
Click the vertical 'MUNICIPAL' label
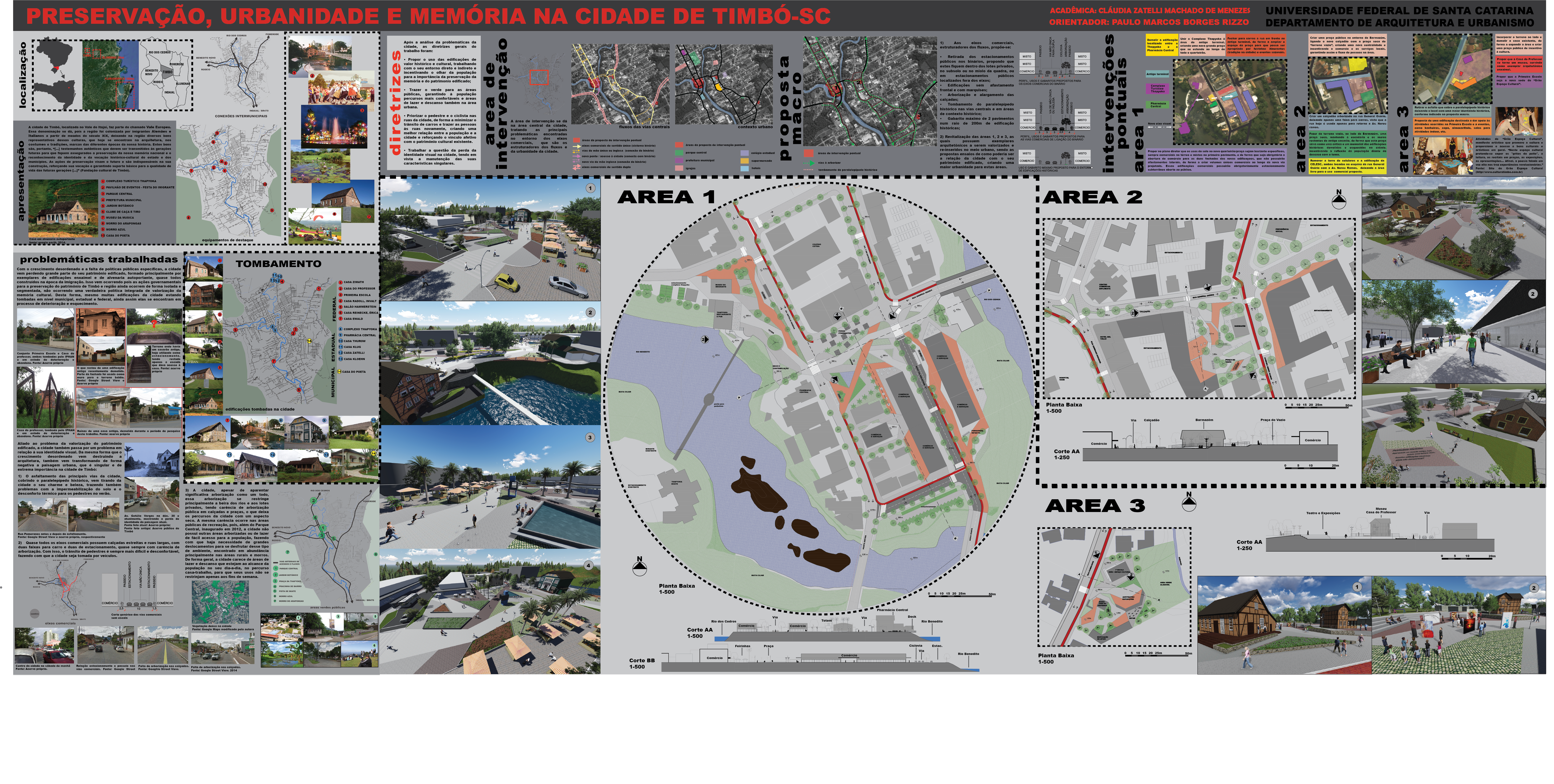333,382
